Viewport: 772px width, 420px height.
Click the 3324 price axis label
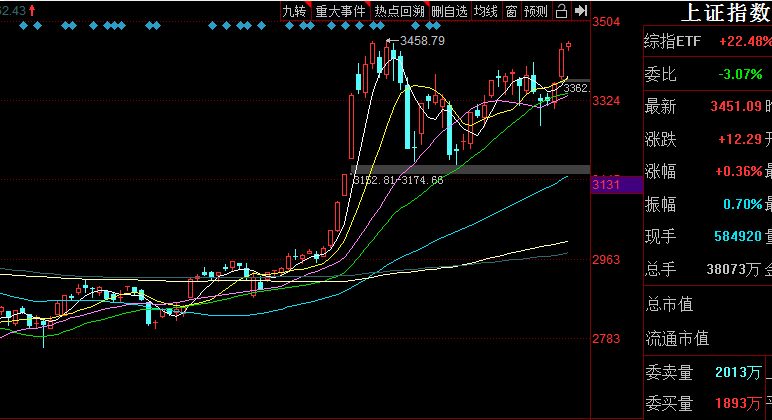pyautogui.click(x=606, y=101)
